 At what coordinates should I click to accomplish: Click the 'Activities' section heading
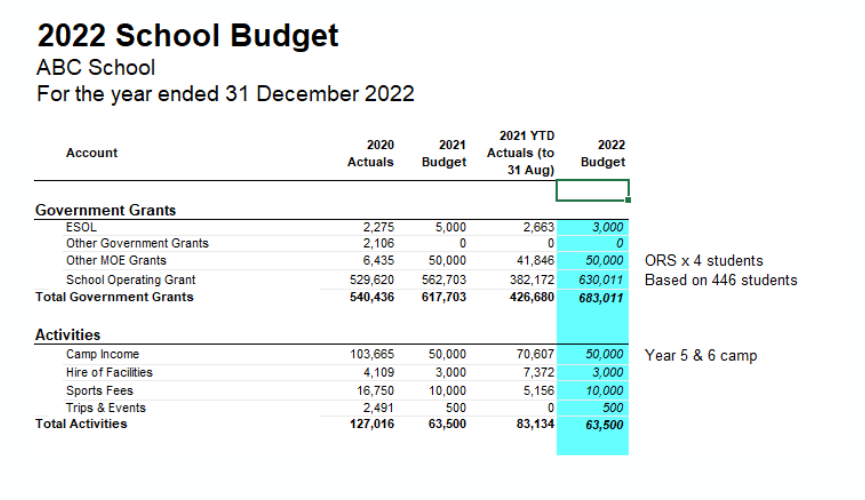click(67, 335)
